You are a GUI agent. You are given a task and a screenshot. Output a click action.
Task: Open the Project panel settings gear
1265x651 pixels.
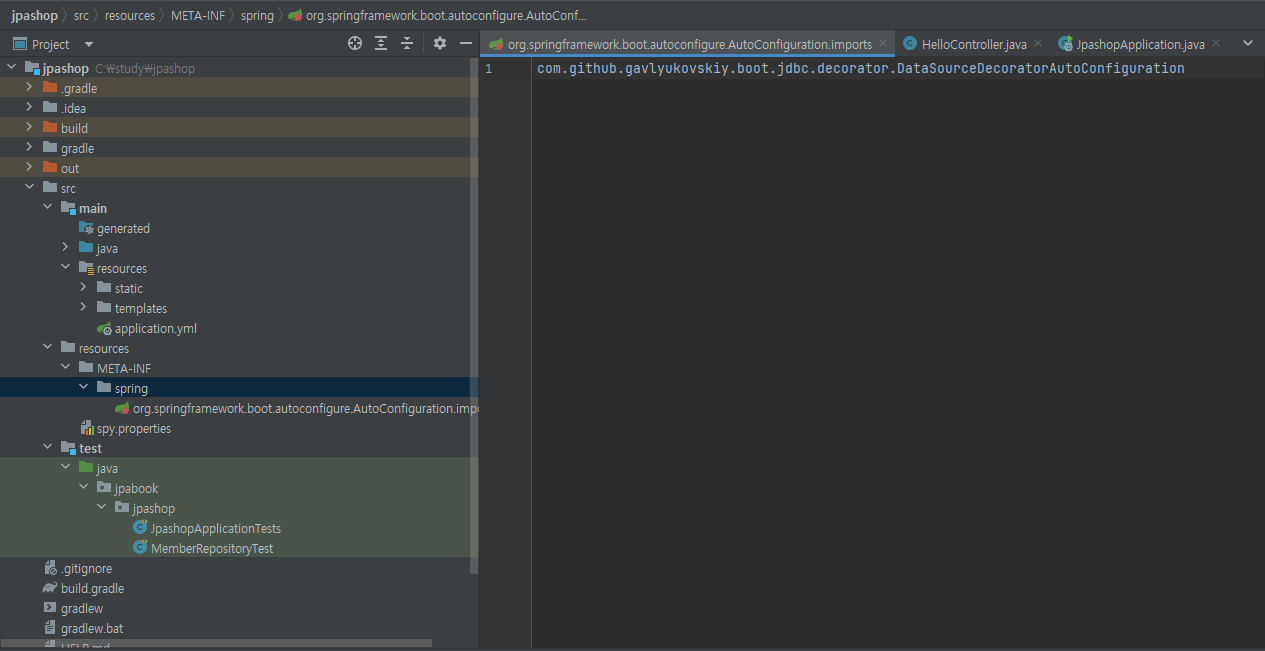(440, 43)
